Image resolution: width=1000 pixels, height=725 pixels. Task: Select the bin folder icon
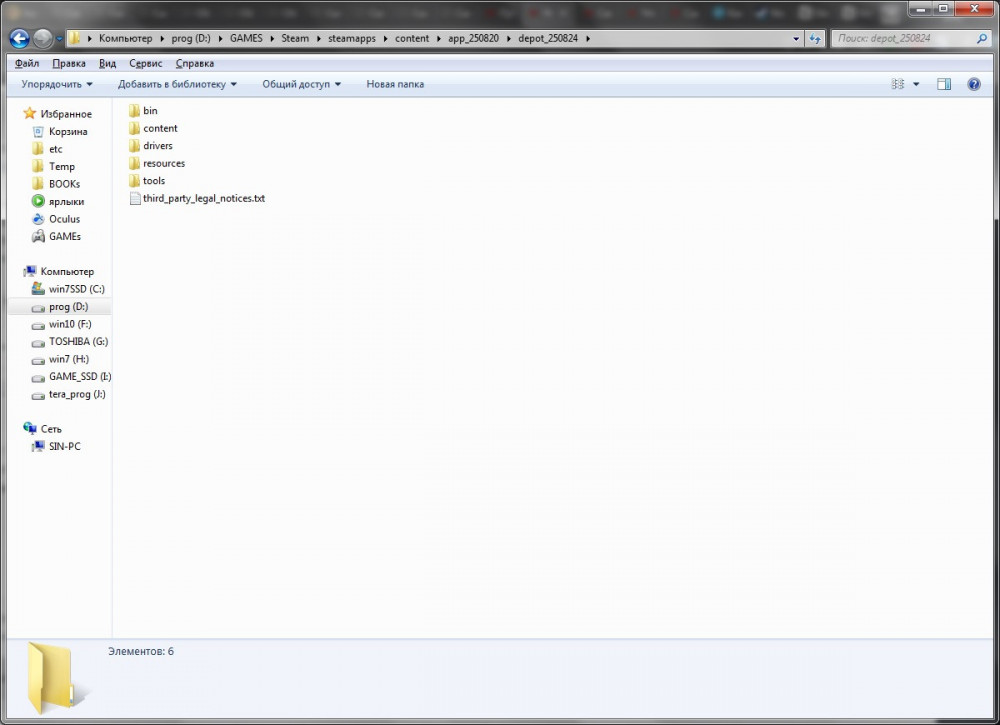[134, 110]
